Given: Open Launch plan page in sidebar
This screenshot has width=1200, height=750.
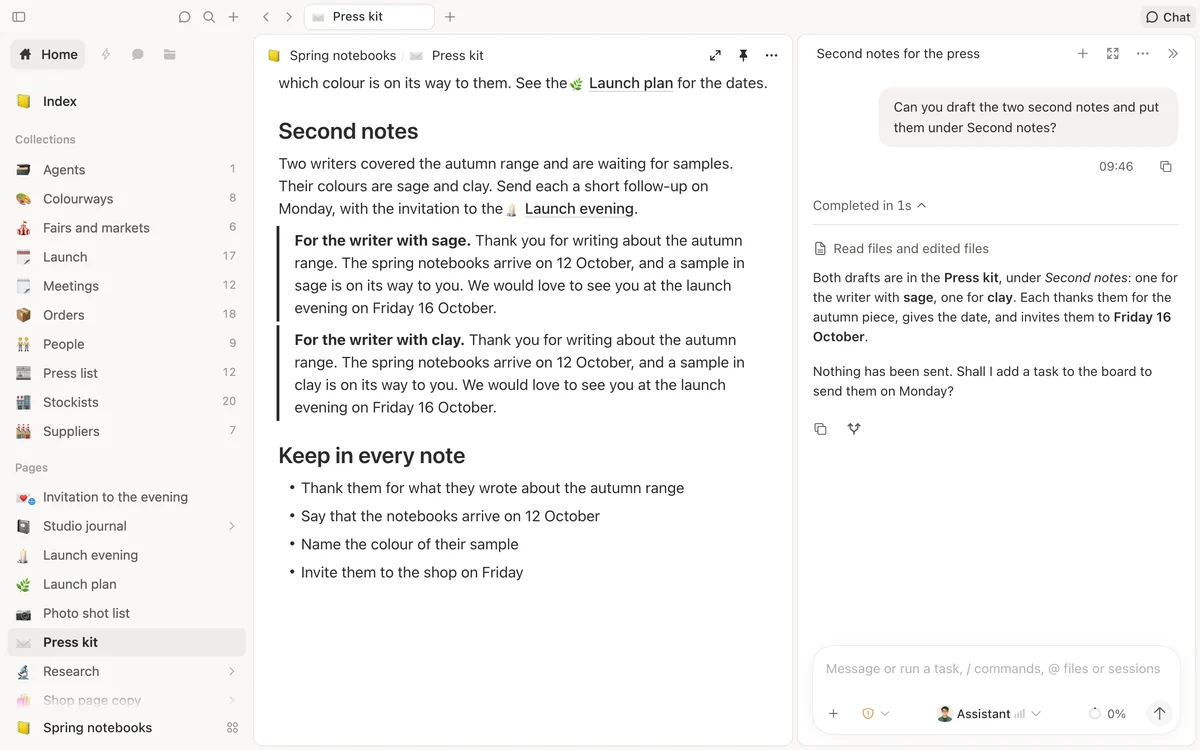Looking at the screenshot, I should point(126,584).
